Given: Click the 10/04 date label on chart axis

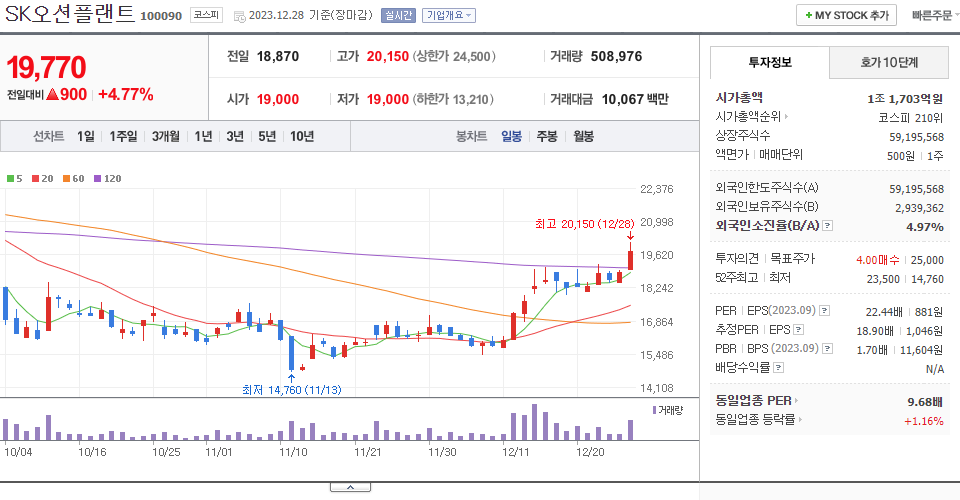Looking at the screenshot, I should 18,452.
